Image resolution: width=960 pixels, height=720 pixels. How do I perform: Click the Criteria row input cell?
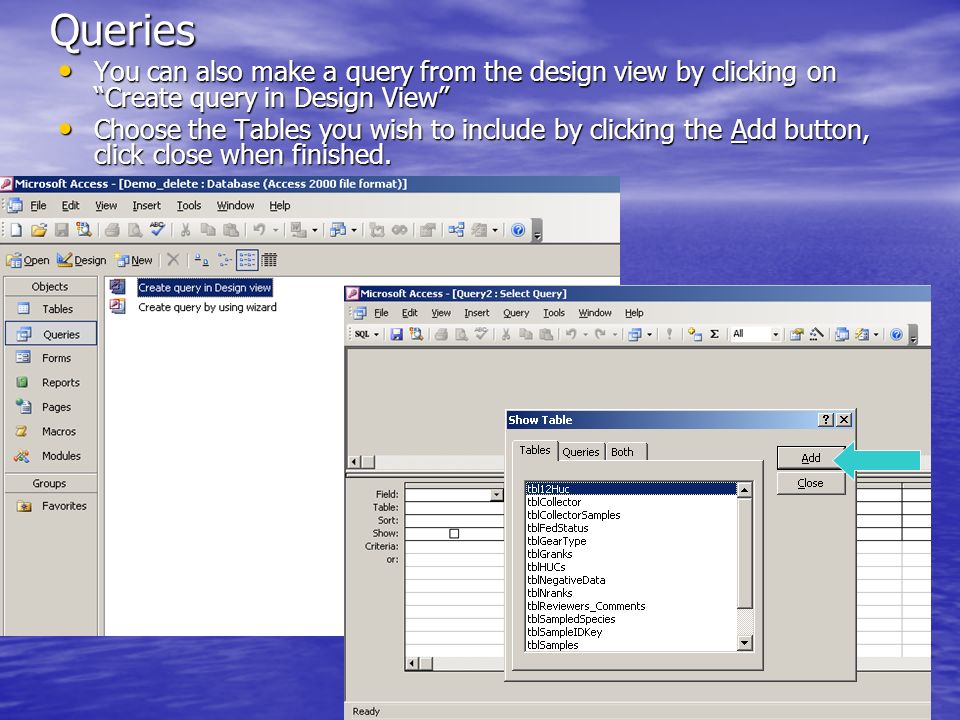454,547
